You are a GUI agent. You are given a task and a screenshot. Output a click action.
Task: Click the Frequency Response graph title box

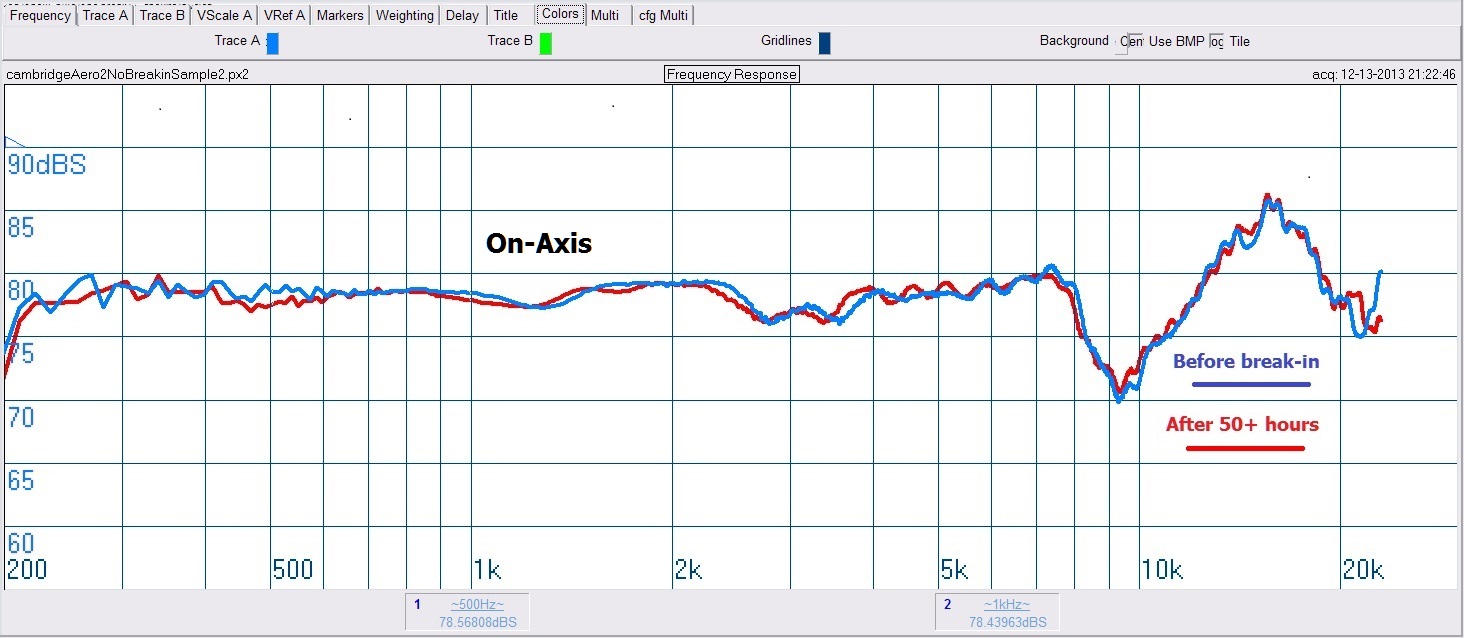tap(732, 75)
